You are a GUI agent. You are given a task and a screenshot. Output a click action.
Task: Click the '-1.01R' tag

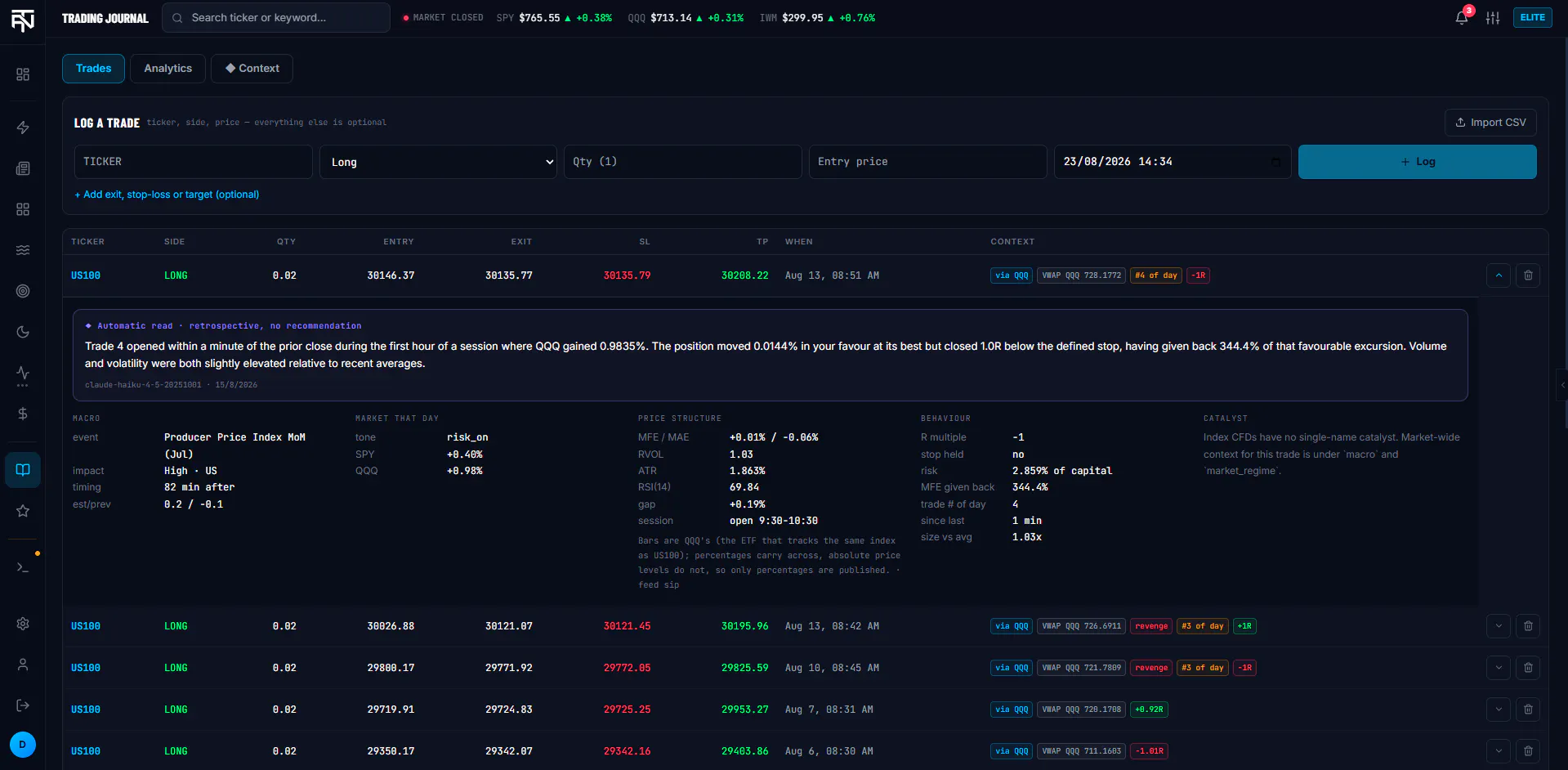[x=1149, y=751]
